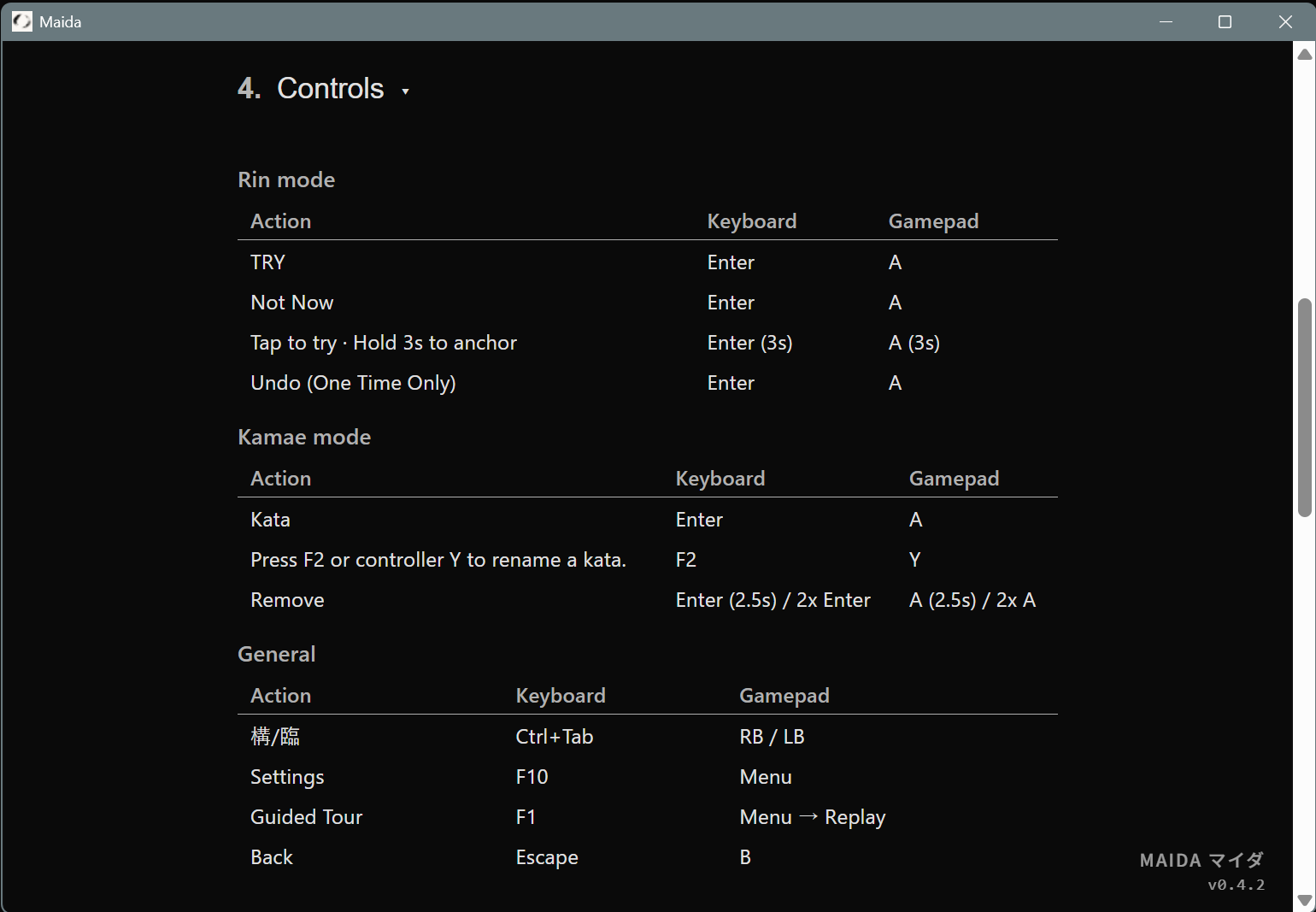Select the Not Now action row
This screenshot has height=912, width=1316.
(x=291, y=303)
